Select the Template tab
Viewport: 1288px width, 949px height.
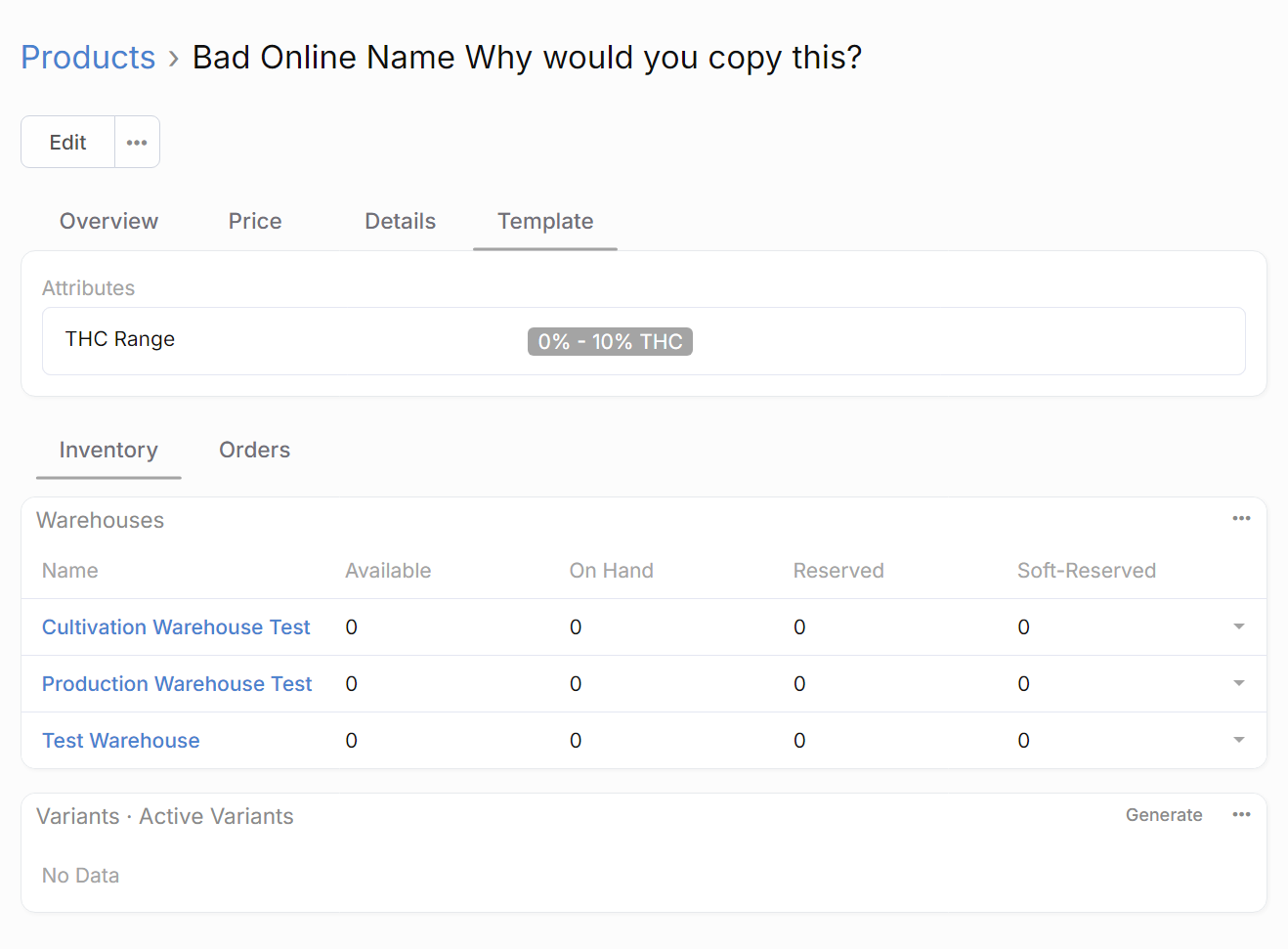545,222
